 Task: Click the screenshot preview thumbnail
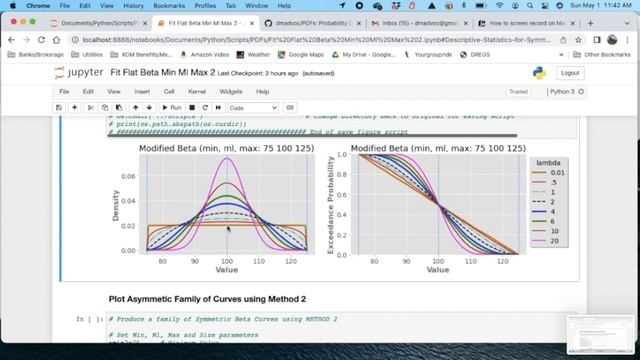click(x=600, y=335)
